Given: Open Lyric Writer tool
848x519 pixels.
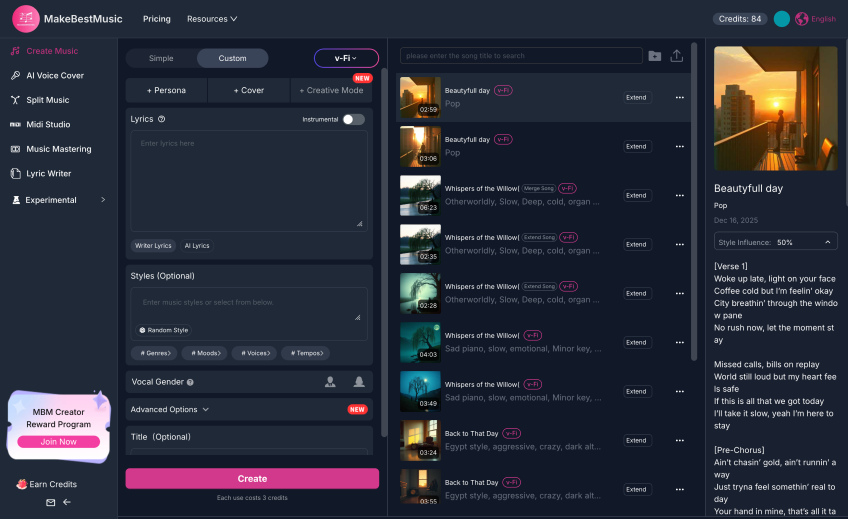Looking at the screenshot, I should click(x=41, y=174).
